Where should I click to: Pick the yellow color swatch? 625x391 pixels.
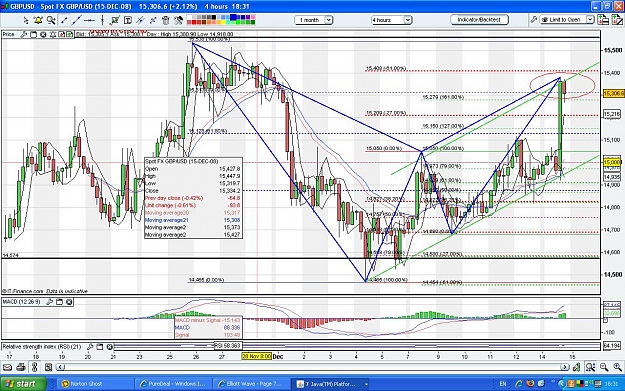point(224,22)
